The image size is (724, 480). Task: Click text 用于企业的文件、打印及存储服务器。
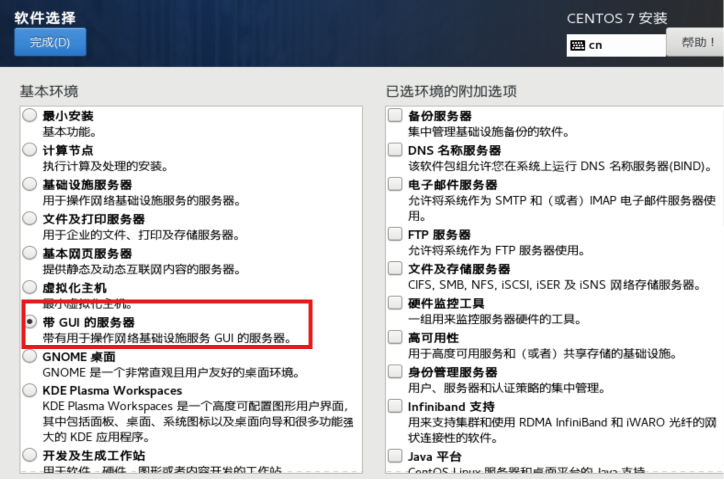coord(141,235)
